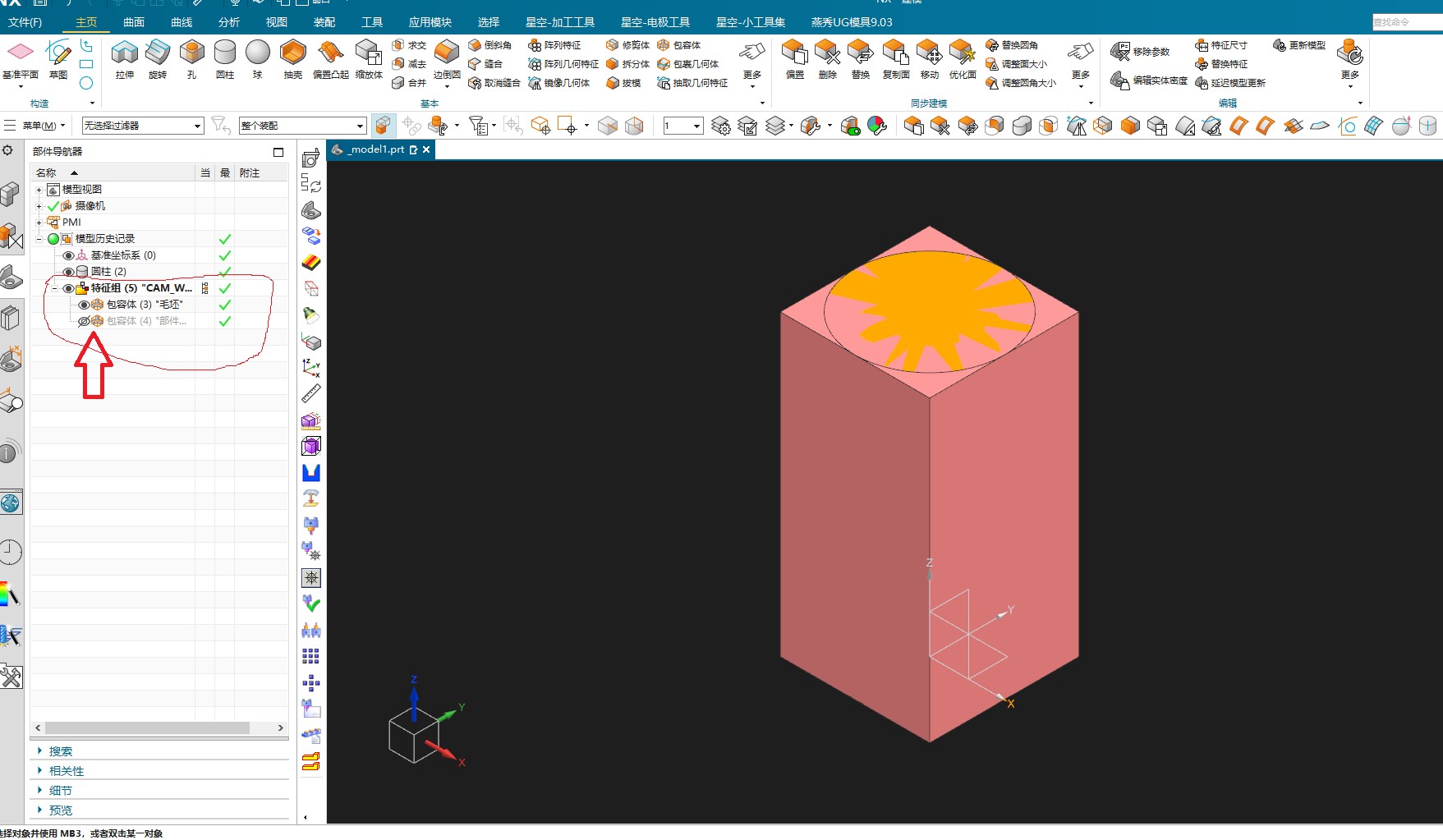Activate the 移动 move face tool
Screen dimensions: 1443x840
click(x=930, y=59)
